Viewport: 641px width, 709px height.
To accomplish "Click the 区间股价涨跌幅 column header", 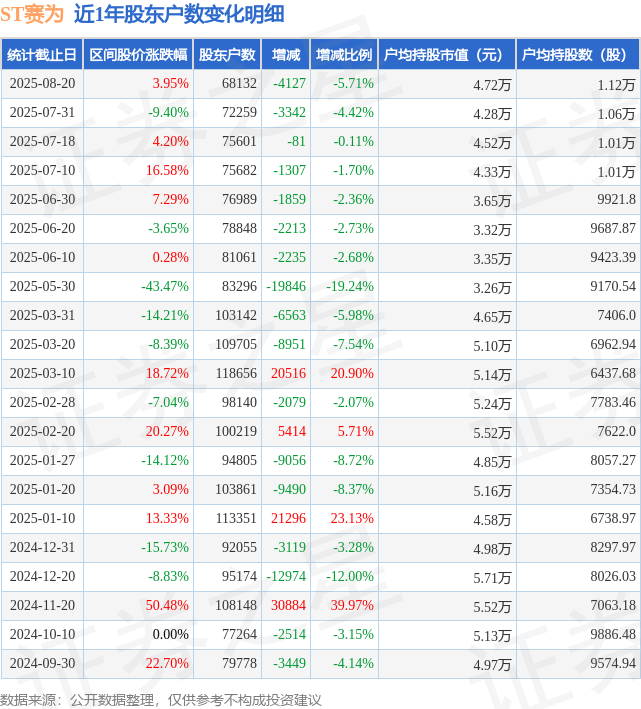I will pos(137,55).
